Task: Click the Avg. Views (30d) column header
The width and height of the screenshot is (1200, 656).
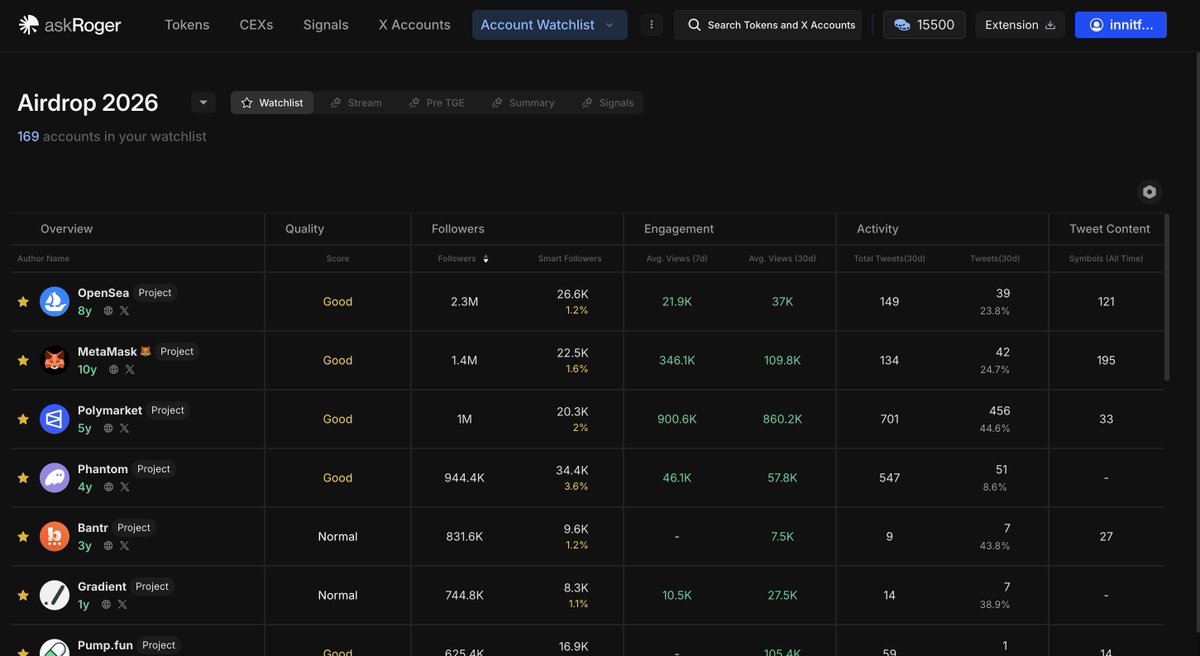Action: 782,258
